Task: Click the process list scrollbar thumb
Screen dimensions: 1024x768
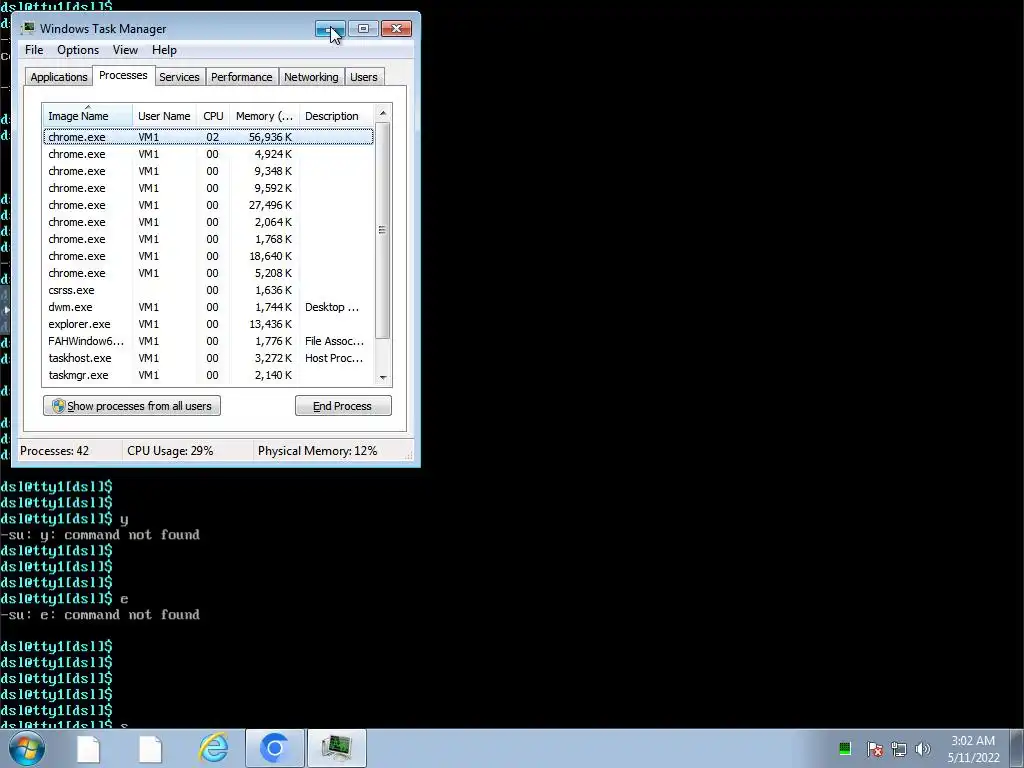Action: click(x=383, y=230)
